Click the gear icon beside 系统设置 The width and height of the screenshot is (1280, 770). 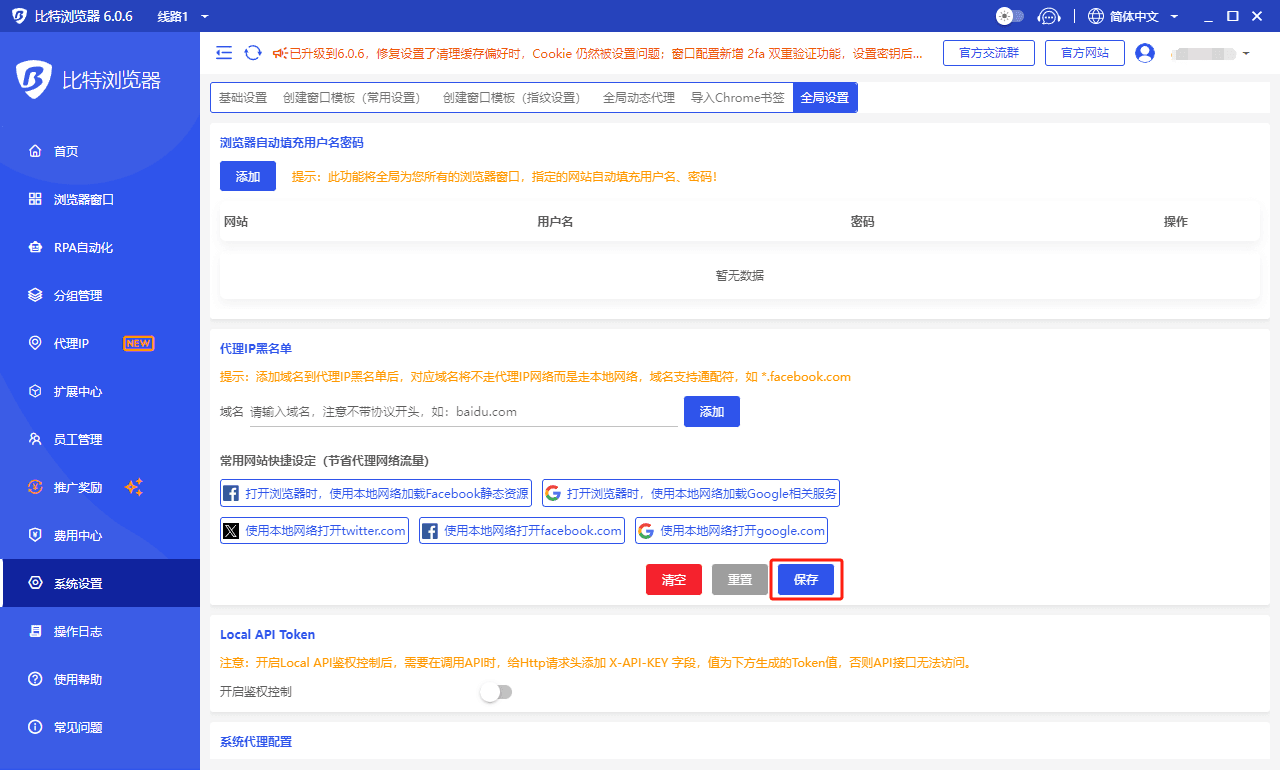(35, 583)
